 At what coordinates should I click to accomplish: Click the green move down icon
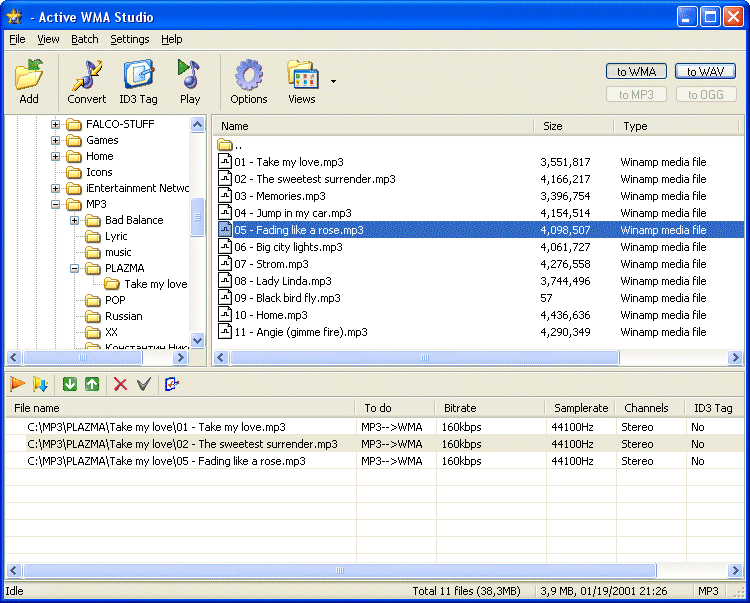coord(70,384)
